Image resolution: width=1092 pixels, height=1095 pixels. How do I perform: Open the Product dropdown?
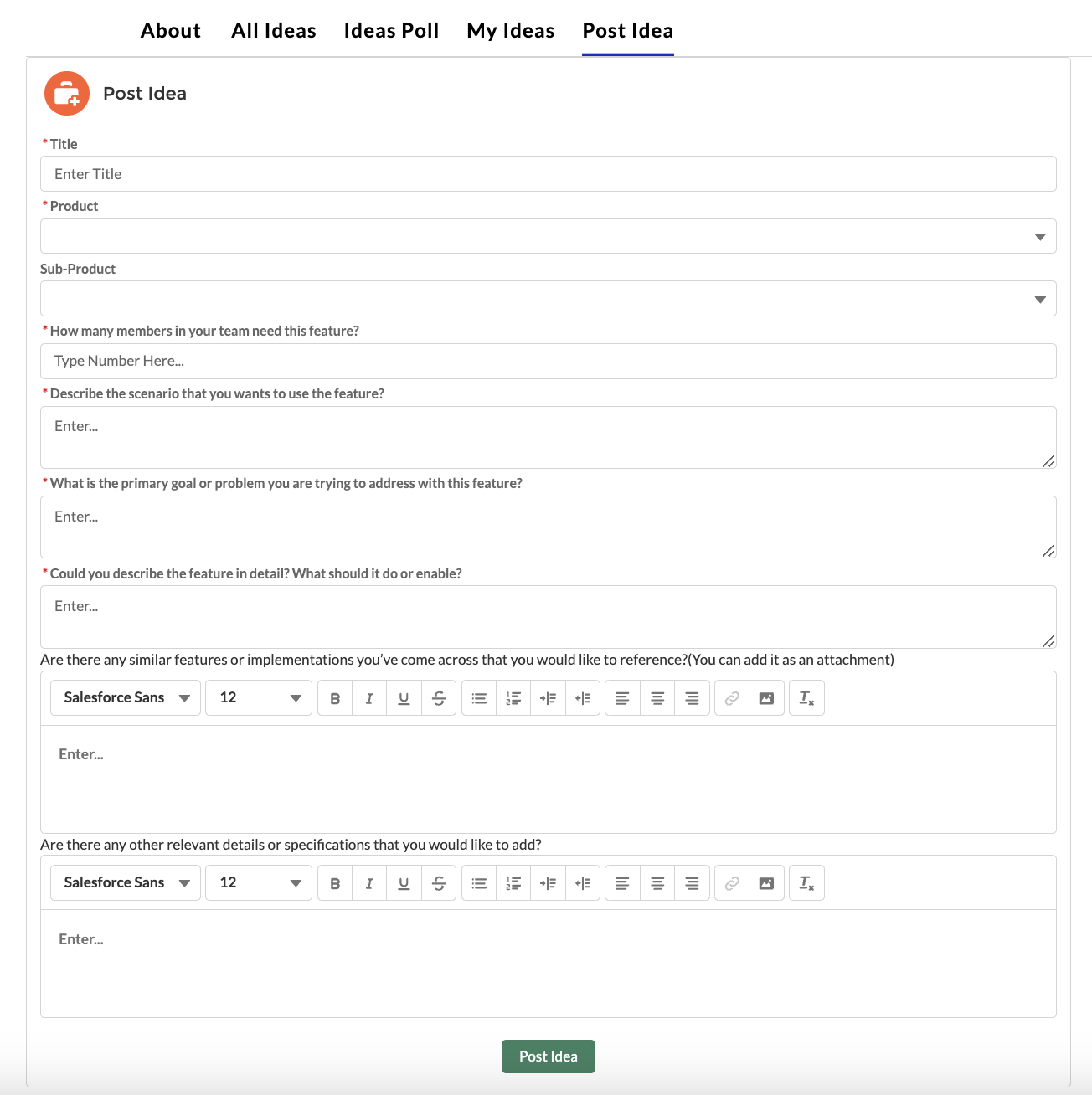549,236
